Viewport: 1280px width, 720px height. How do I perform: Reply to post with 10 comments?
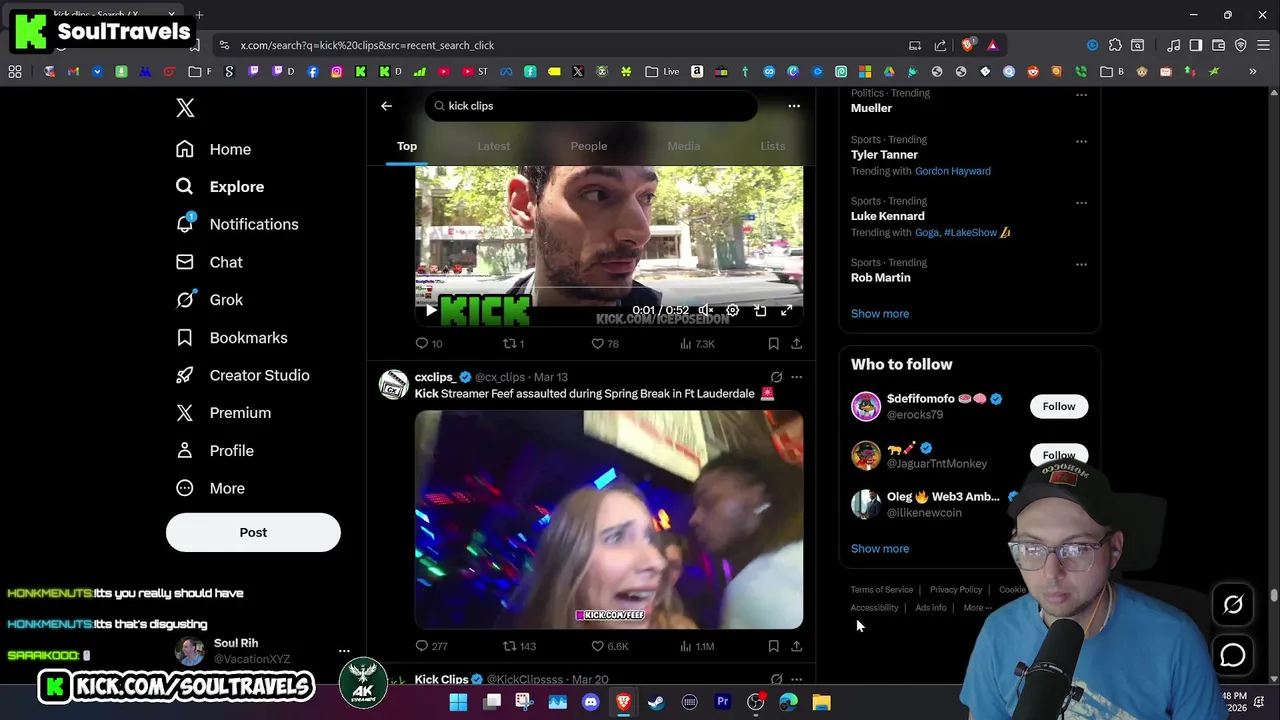pyautogui.click(x=429, y=344)
